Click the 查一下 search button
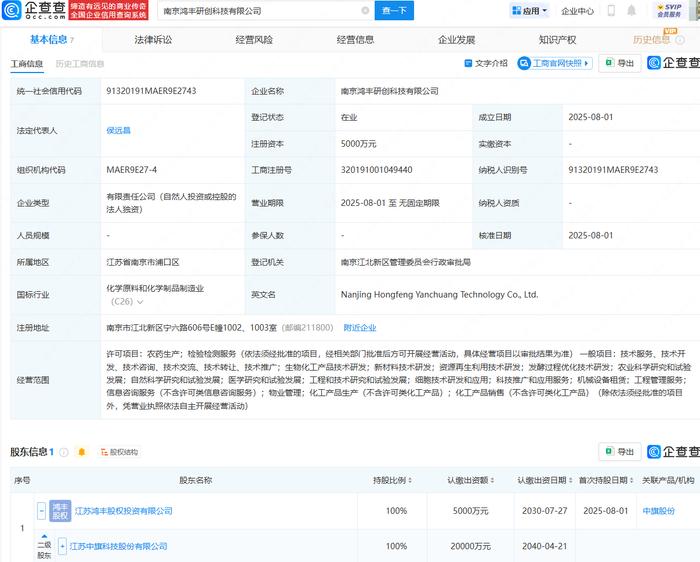 click(394, 10)
